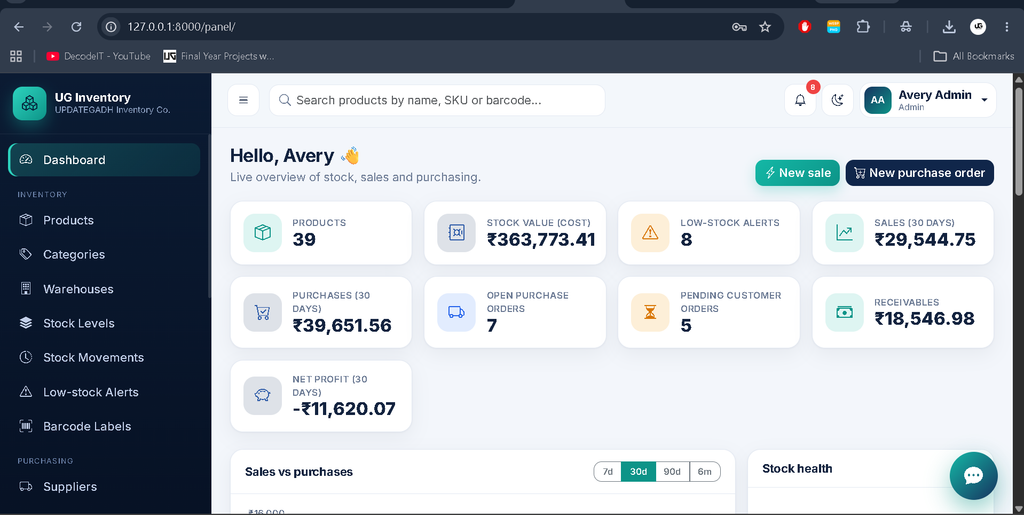Click the ₹39,651.56 purchases value
The height and width of the screenshot is (515, 1024).
(342, 325)
